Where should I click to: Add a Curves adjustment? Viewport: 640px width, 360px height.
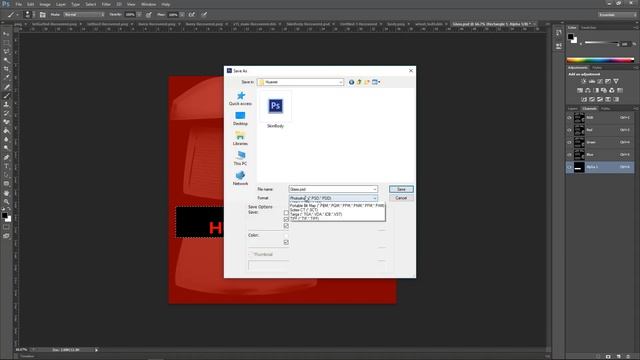pos(600,81)
